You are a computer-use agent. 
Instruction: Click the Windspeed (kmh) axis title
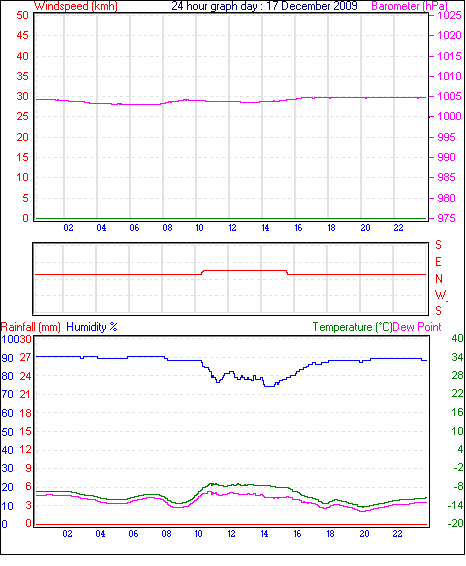[76, 6]
